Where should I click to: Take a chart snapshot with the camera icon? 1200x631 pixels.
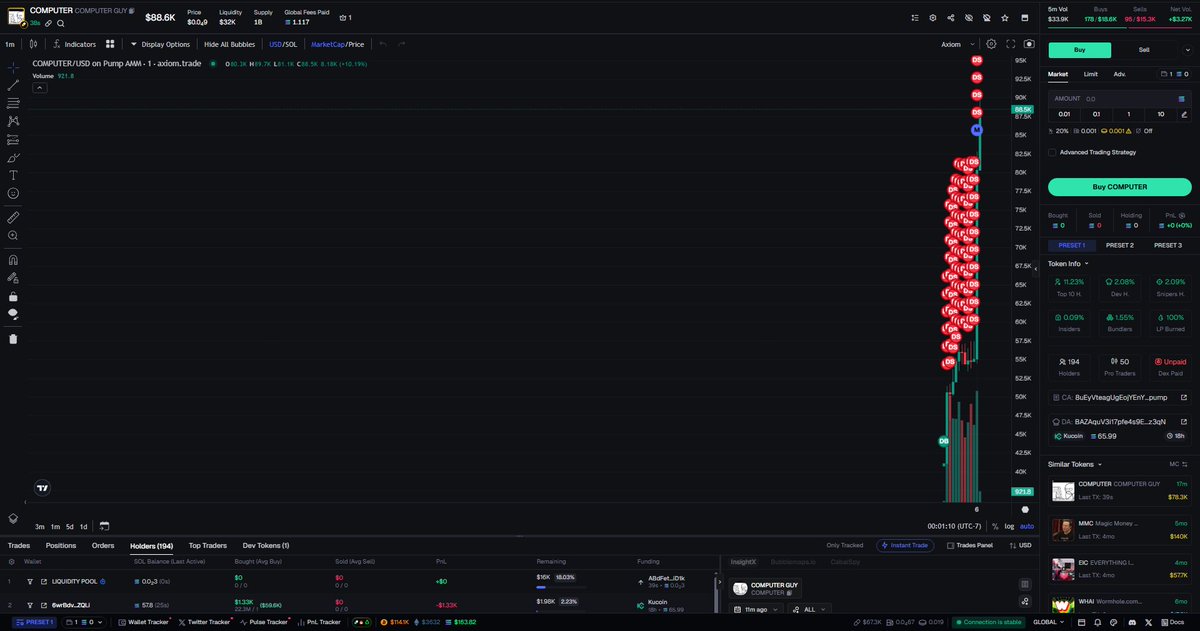1029,44
